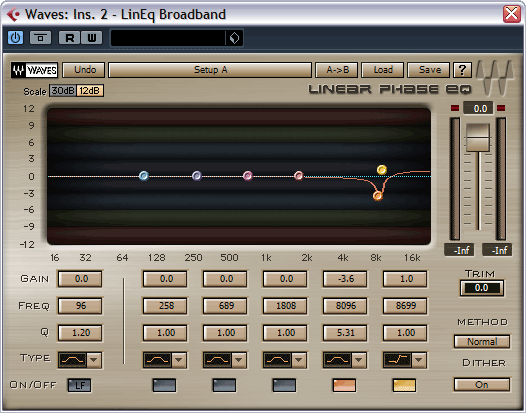526x413 pixels.
Task: Open the 8096 Hz band Type dropdown
Action: point(359,360)
